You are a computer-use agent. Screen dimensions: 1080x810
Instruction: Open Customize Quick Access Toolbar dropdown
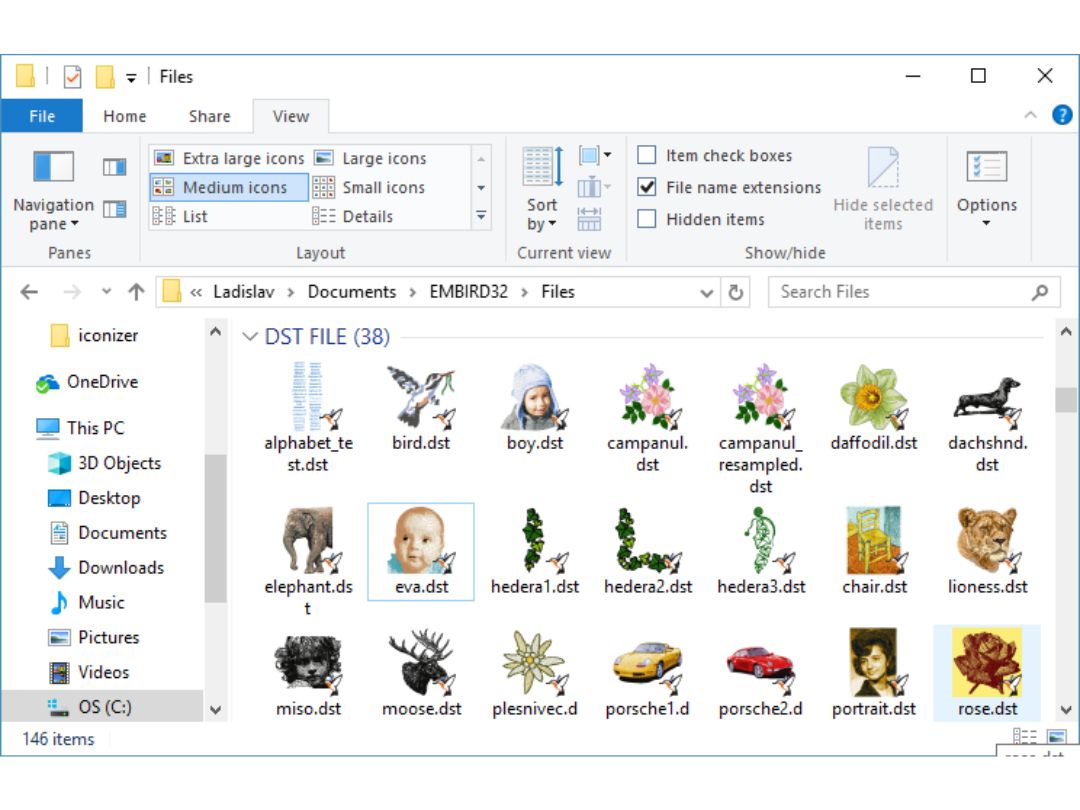131,78
